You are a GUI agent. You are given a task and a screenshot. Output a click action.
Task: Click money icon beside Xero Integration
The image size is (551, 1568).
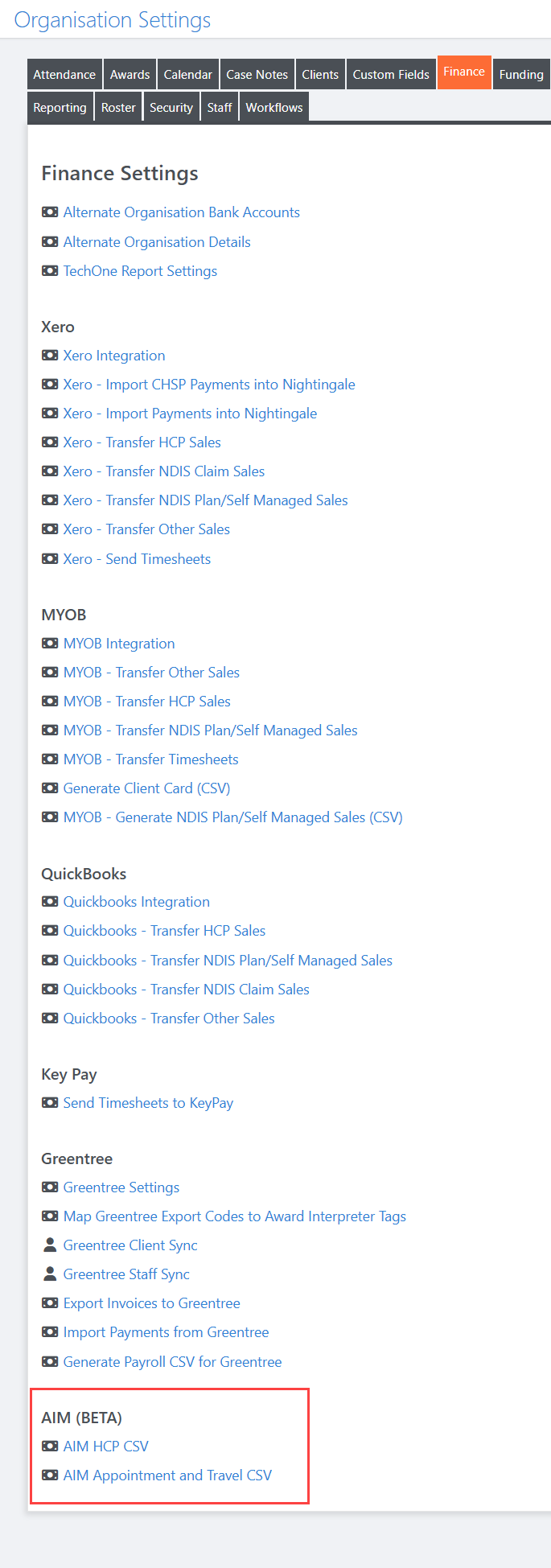pos(50,356)
